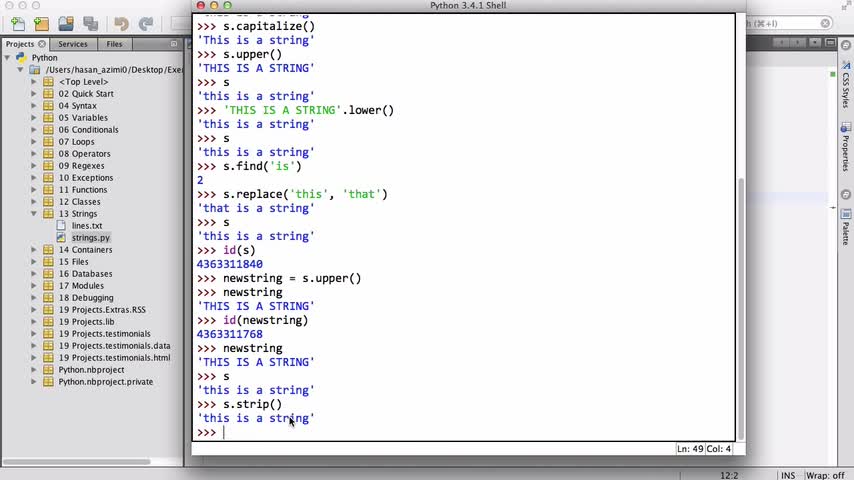Collapse the Python project node
The width and height of the screenshot is (854, 480).
[x=7, y=57]
